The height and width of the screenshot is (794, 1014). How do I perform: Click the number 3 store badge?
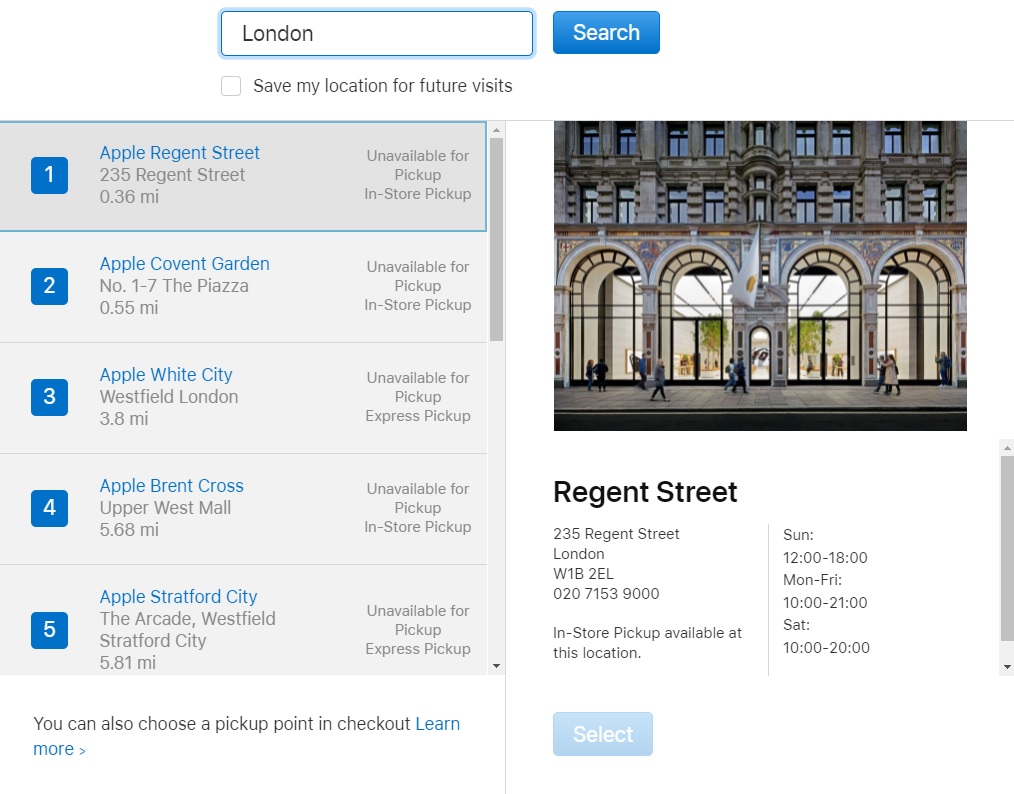pyautogui.click(x=49, y=397)
